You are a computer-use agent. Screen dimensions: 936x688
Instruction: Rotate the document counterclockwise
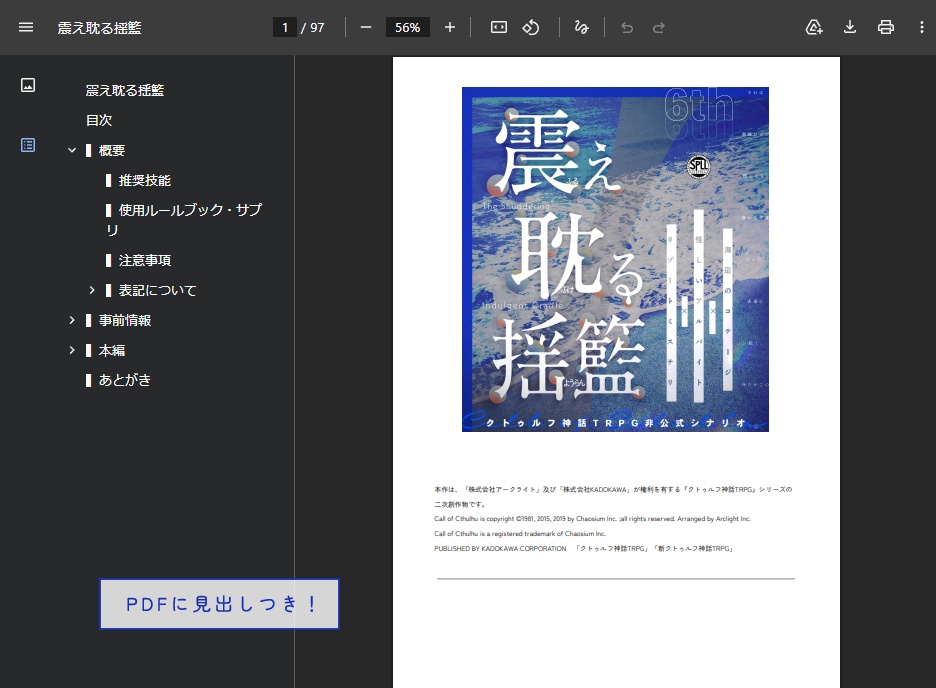(x=531, y=27)
